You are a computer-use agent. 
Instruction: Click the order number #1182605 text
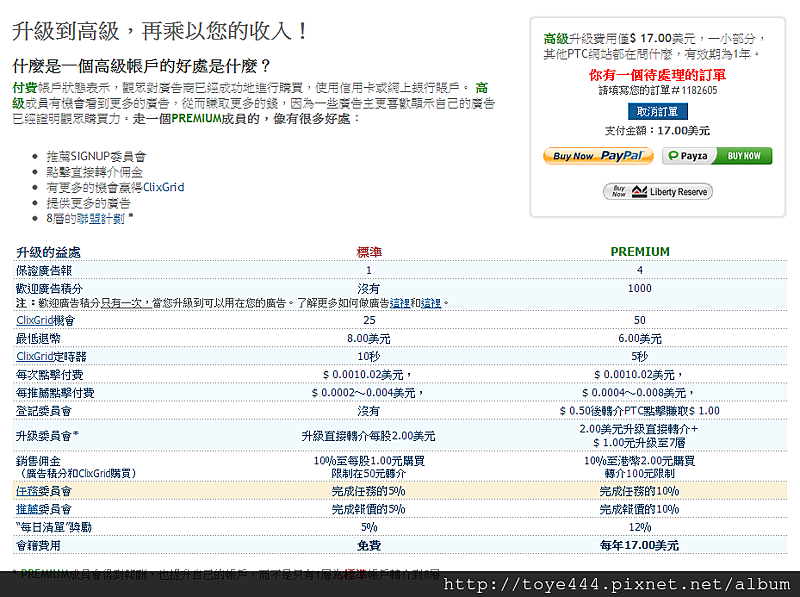pos(696,90)
